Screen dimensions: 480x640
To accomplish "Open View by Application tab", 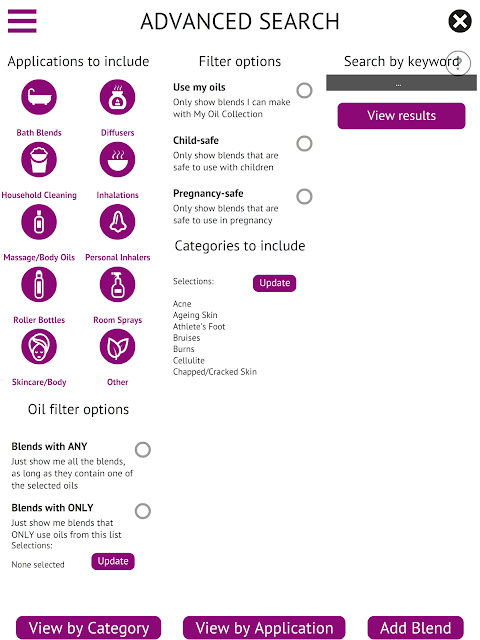I will [x=264, y=628].
